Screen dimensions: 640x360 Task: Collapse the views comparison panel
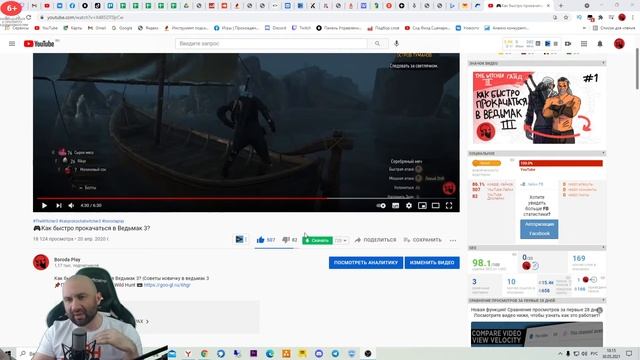(603, 300)
